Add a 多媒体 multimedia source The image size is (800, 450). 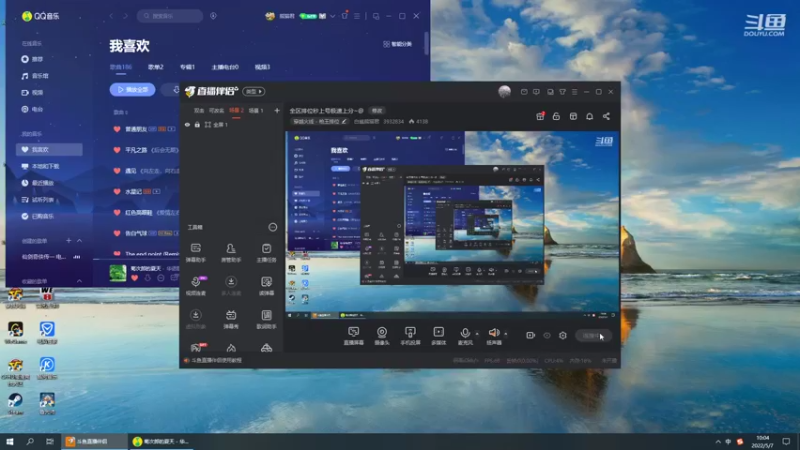tap(438, 336)
